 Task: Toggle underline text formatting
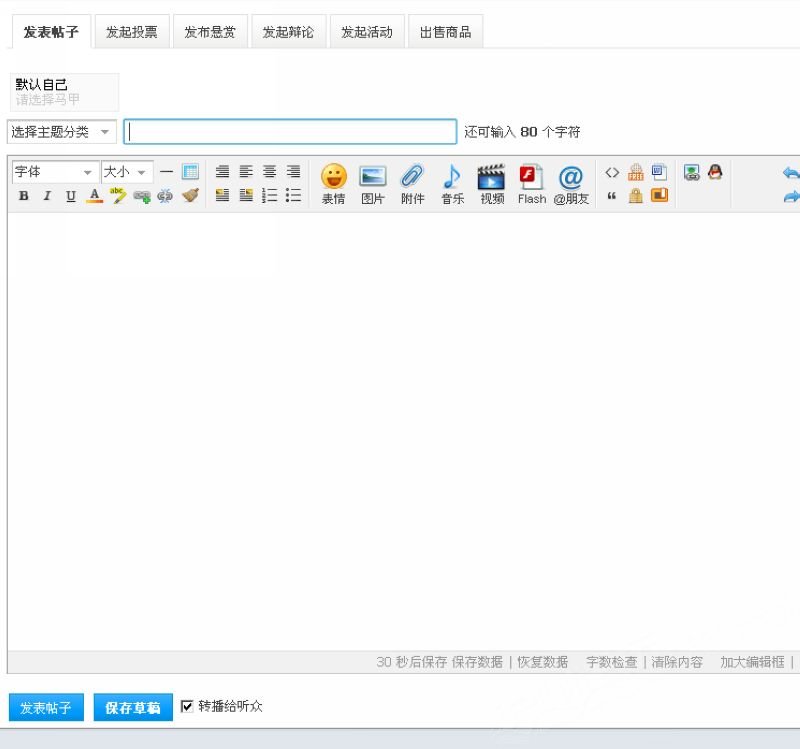(x=70, y=196)
